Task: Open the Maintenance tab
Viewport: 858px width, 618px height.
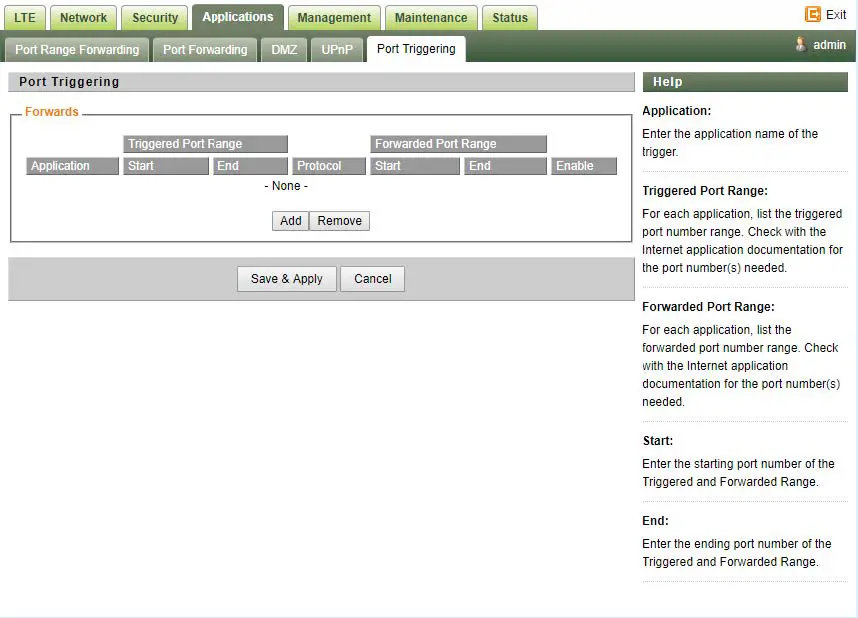Action: pos(431,18)
